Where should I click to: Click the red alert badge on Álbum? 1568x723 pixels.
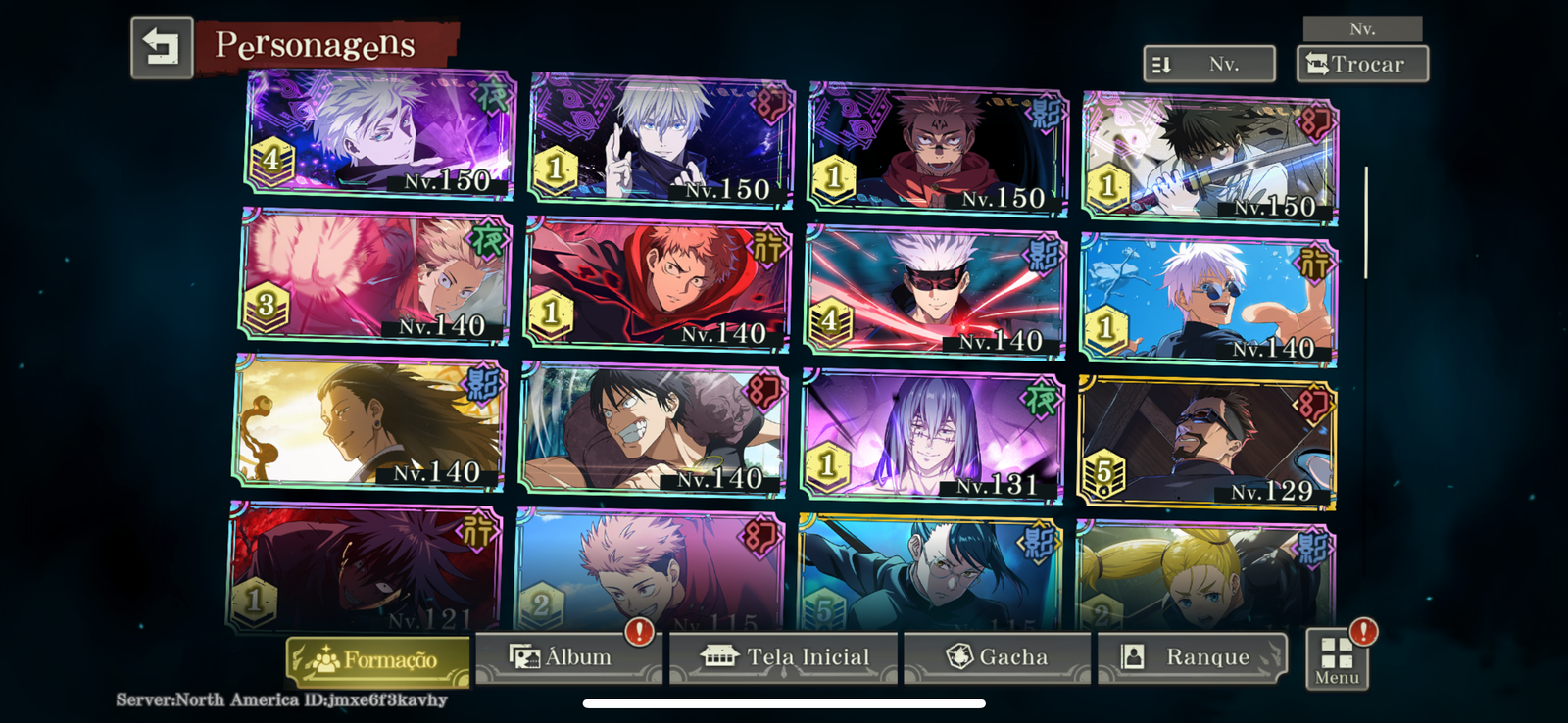(x=640, y=632)
